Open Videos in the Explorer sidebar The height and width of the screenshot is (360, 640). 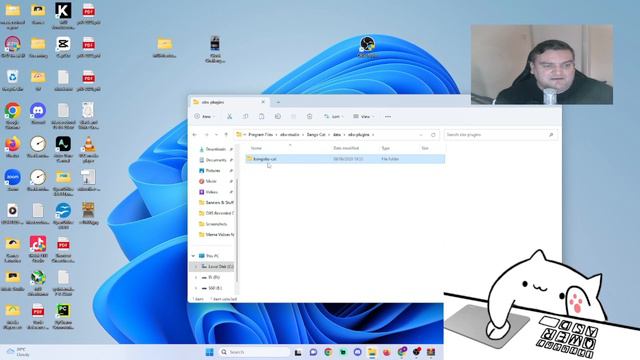[211, 192]
